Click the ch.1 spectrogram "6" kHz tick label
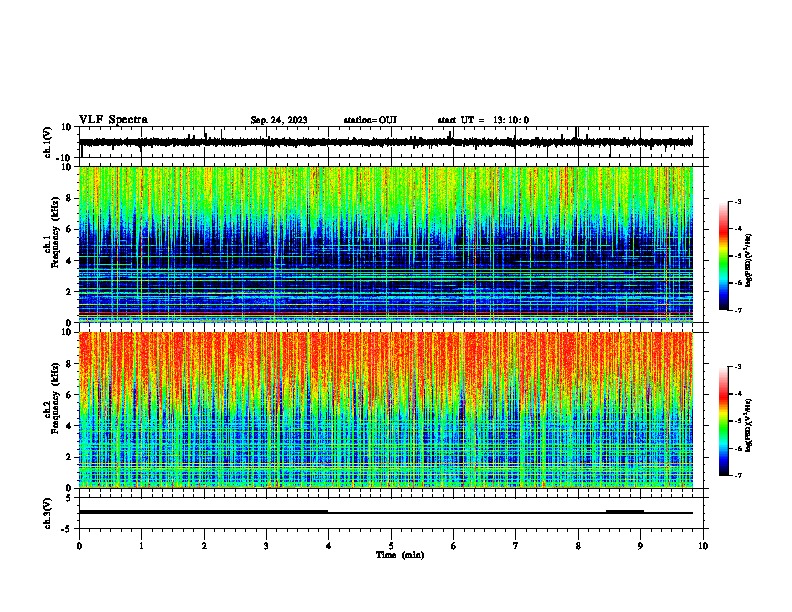The width and height of the screenshot is (792, 612). pyautogui.click(x=70, y=230)
